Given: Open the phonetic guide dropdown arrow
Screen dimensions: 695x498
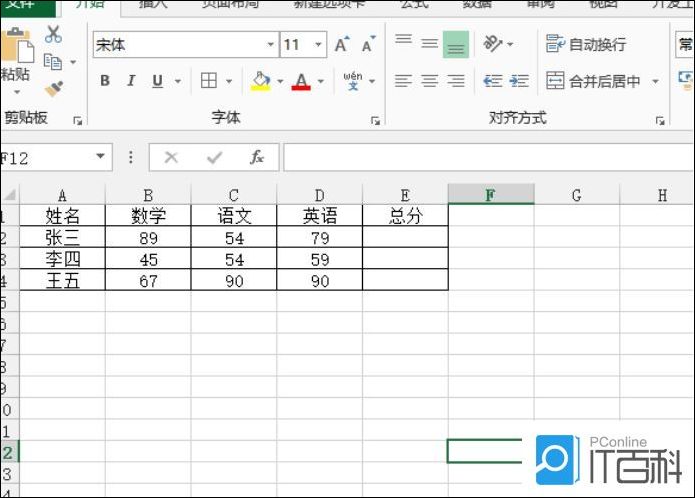Looking at the screenshot, I should [x=372, y=81].
